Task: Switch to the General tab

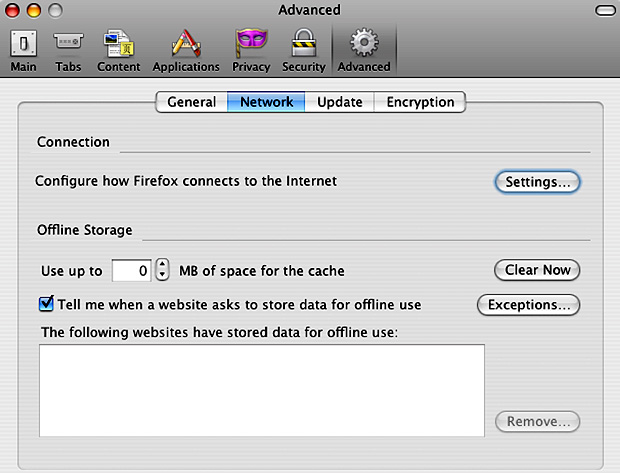Action: tap(192, 102)
